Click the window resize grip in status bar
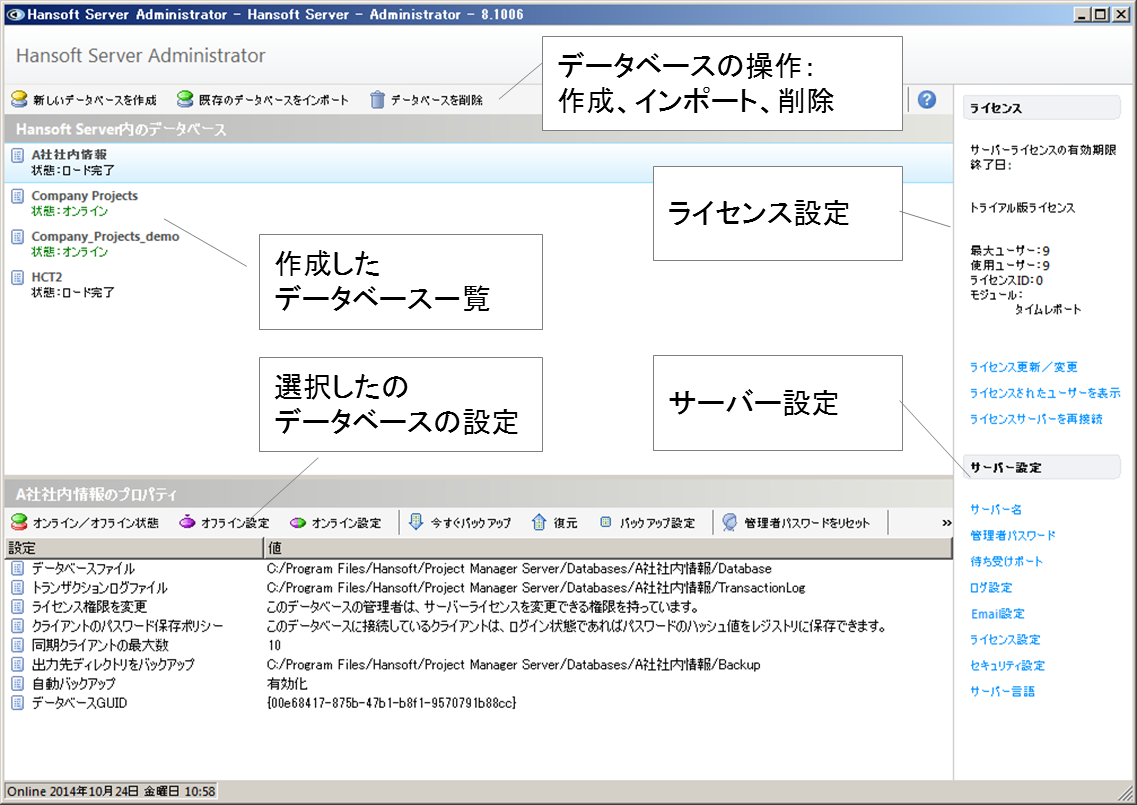Image resolution: width=1137 pixels, height=805 pixels. point(1126,793)
